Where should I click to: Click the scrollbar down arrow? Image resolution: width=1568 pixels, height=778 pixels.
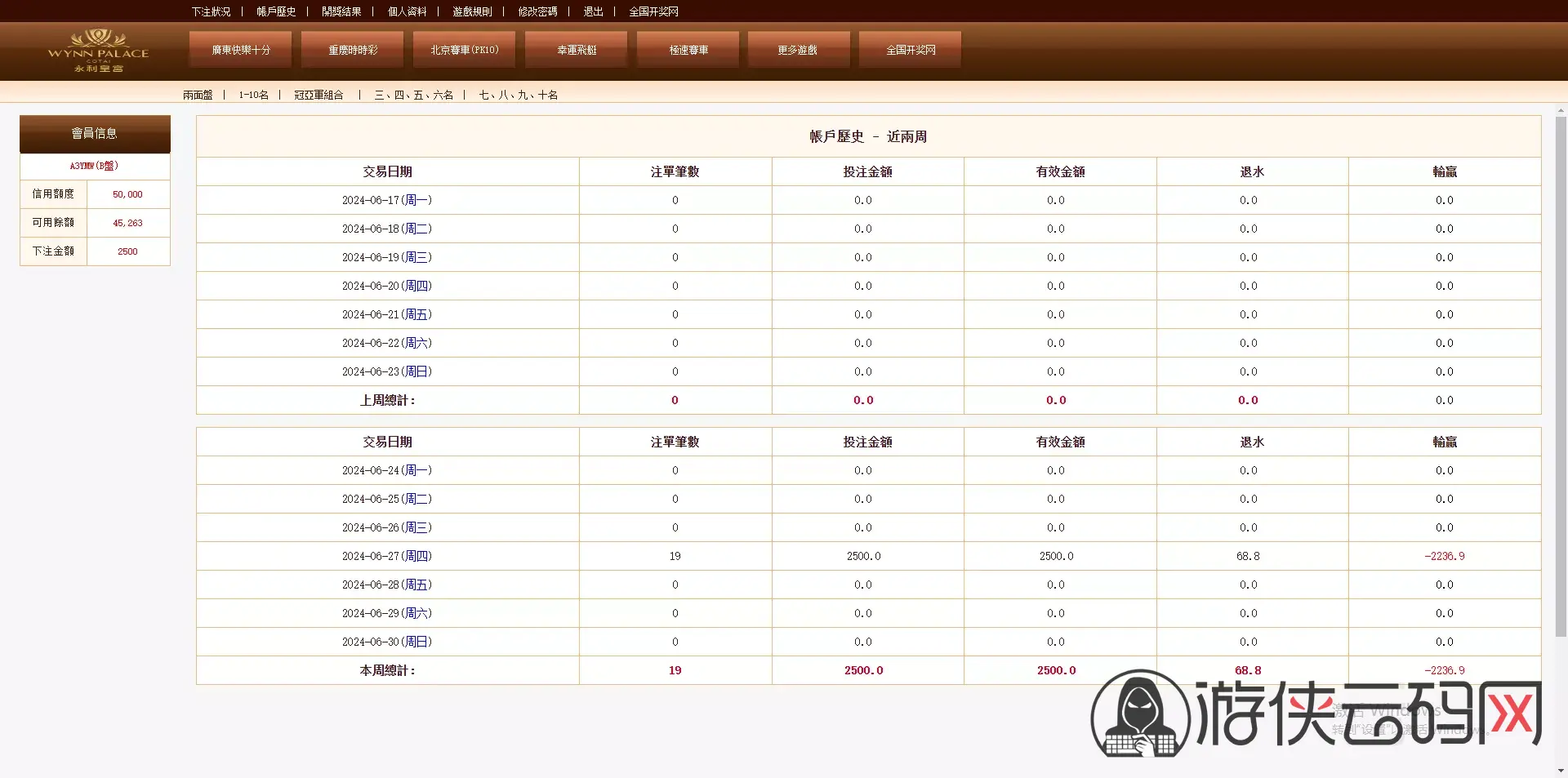pos(1561,771)
